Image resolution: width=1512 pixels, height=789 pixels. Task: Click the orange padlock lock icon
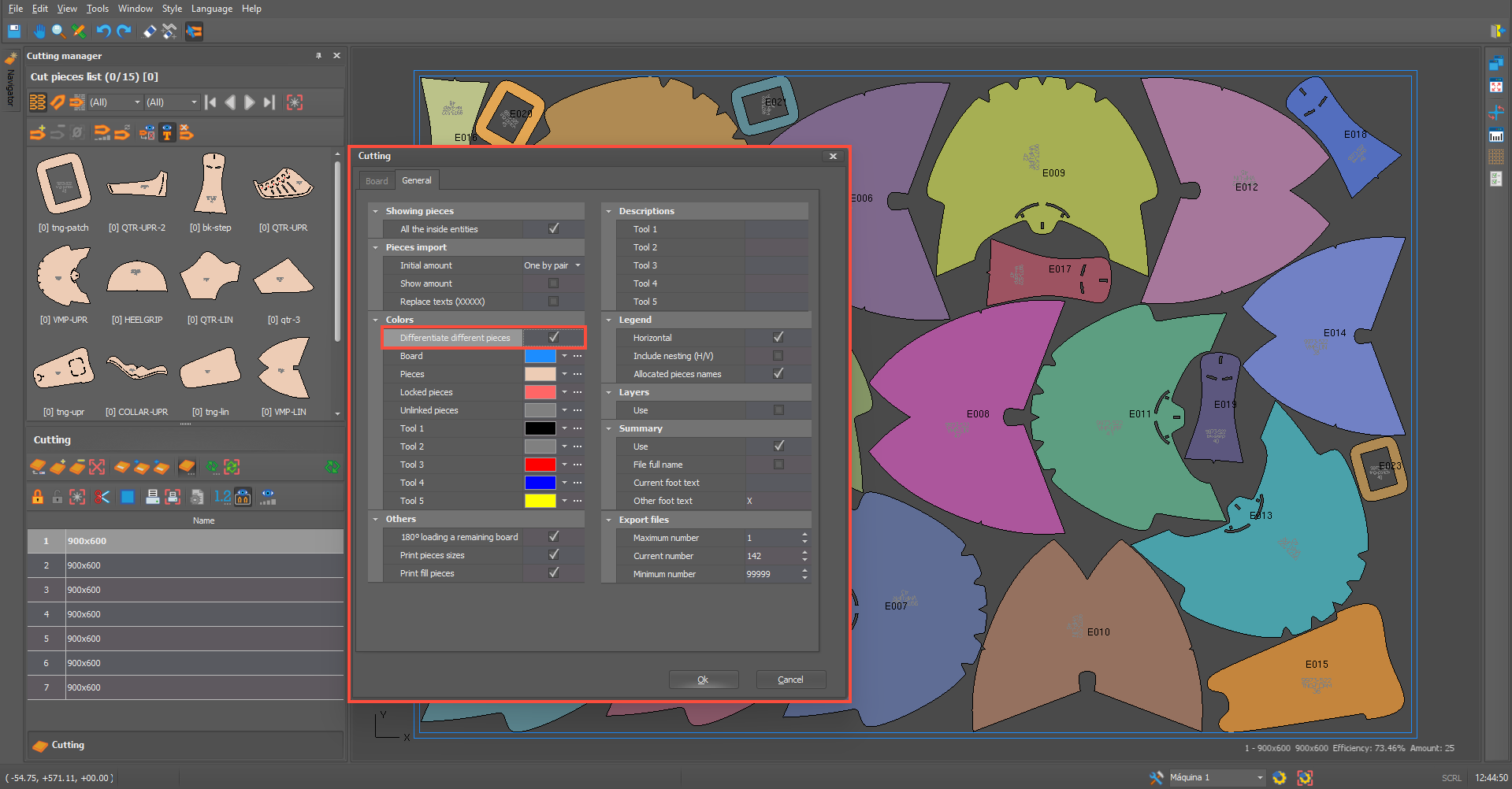coord(37,497)
